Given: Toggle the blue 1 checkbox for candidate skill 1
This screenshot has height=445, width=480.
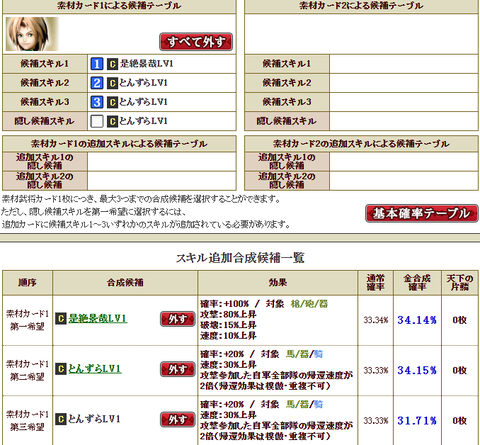Looking at the screenshot, I should click(97, 64).
